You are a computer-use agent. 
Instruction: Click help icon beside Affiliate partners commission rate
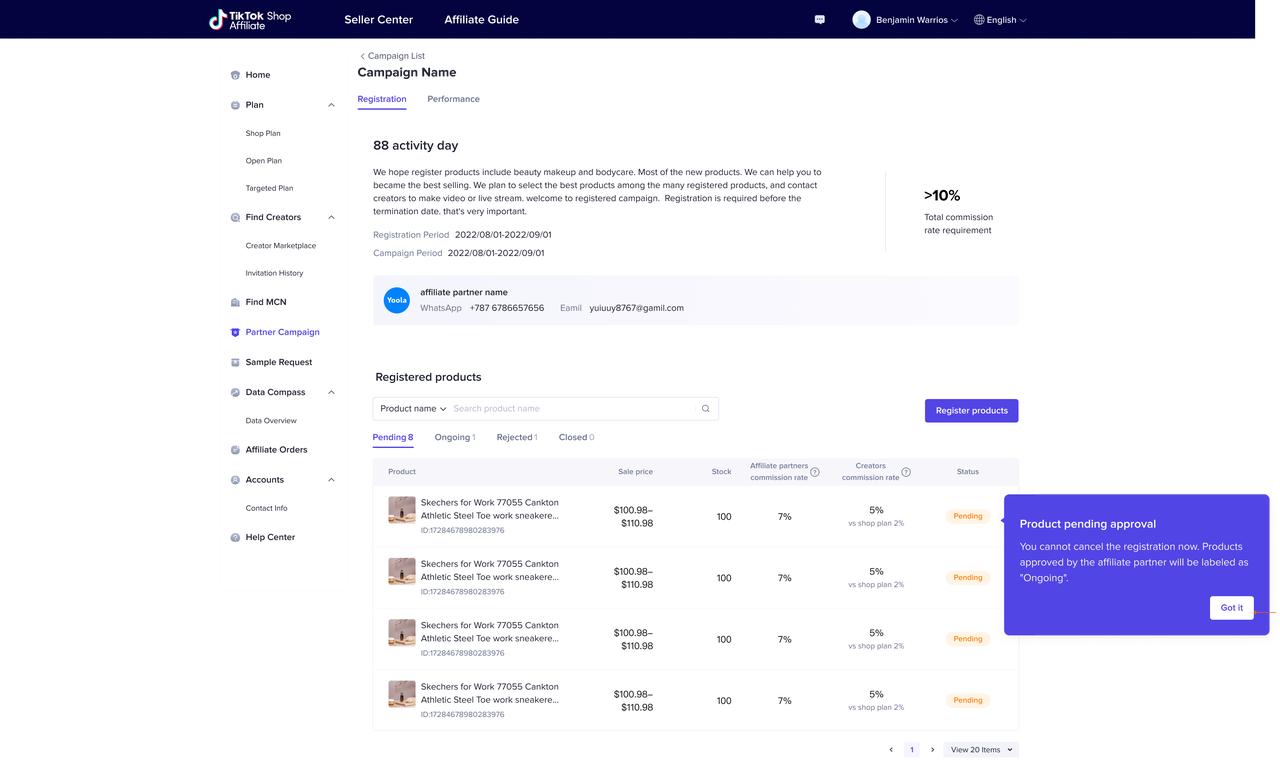[815, 472]
